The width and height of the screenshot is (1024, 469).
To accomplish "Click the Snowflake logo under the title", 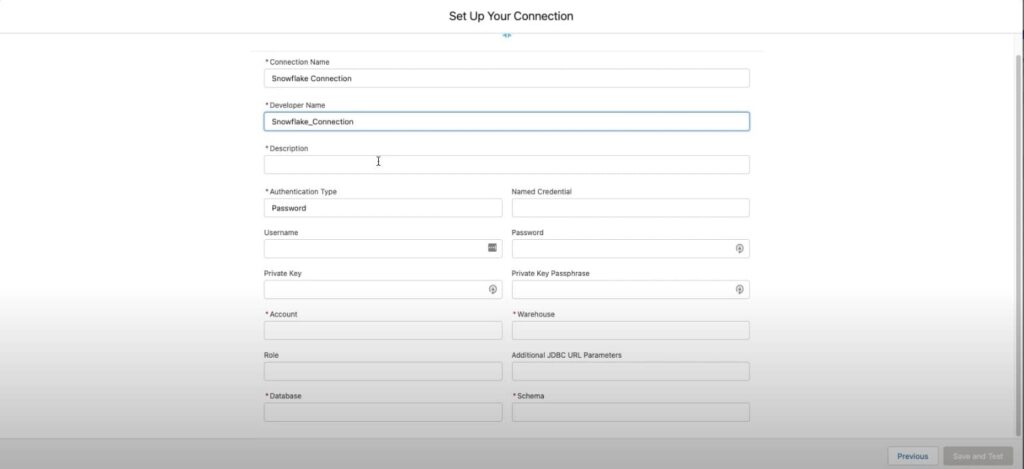I will (x=507, y=36).
